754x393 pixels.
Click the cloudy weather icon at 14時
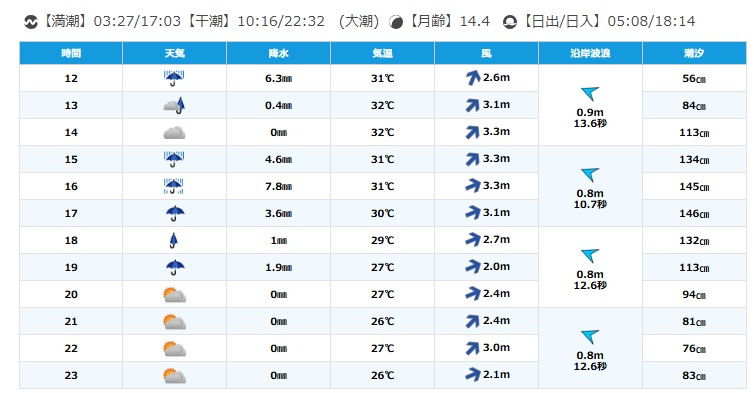pyautogui.click(x=174, y=133)
